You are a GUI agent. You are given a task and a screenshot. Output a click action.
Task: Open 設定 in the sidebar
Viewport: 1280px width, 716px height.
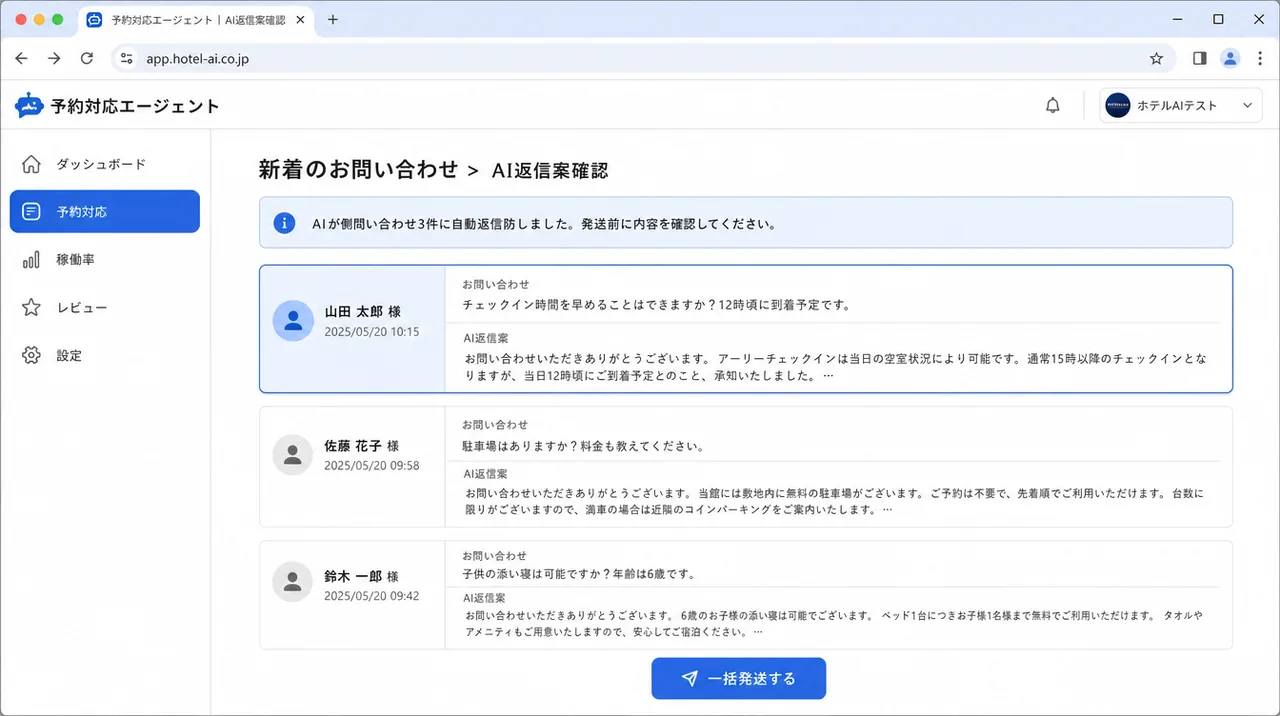coord(105,355)
